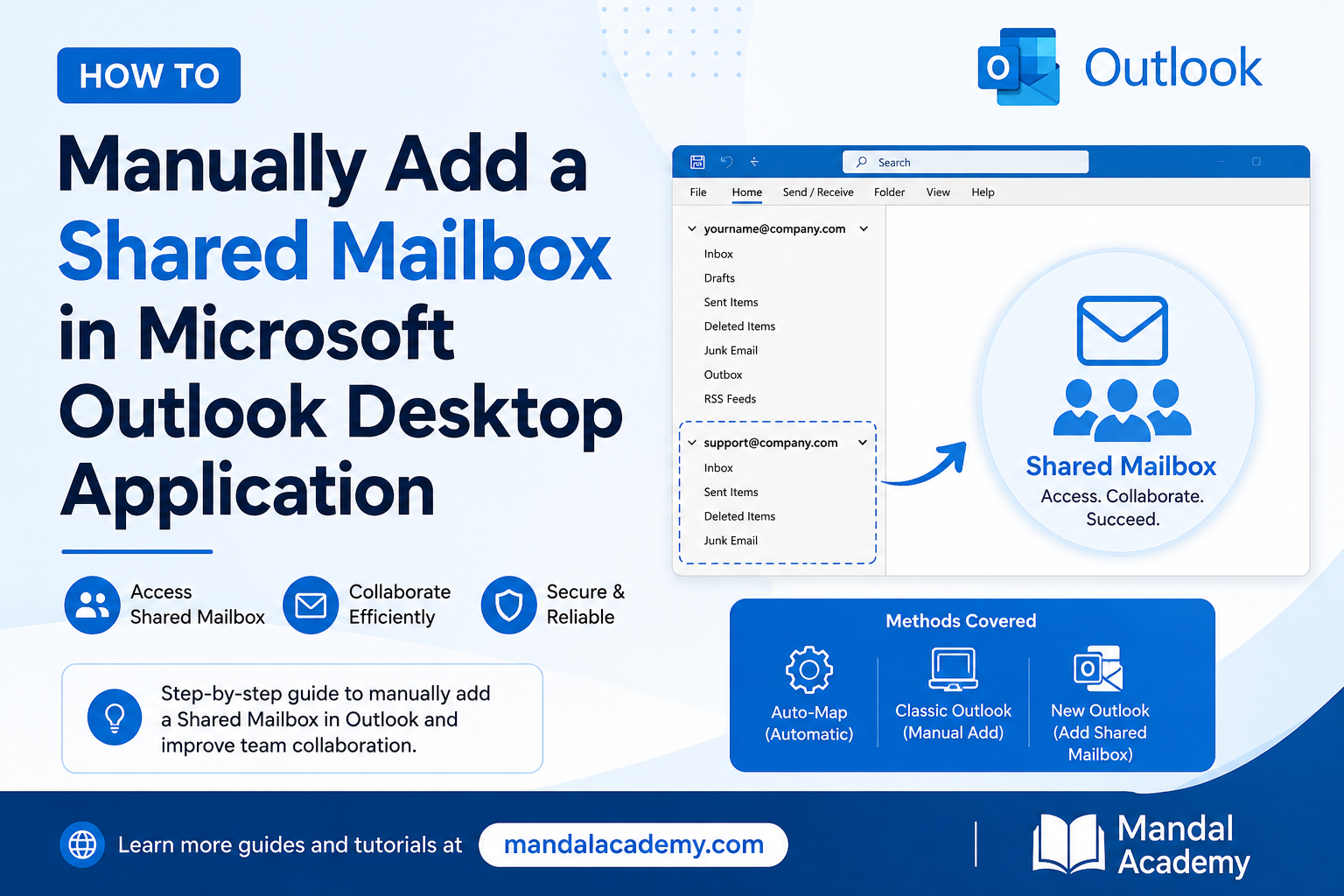Click the Auto-Map (Automatic) label
1344x896 pixels.
(809, 724)
